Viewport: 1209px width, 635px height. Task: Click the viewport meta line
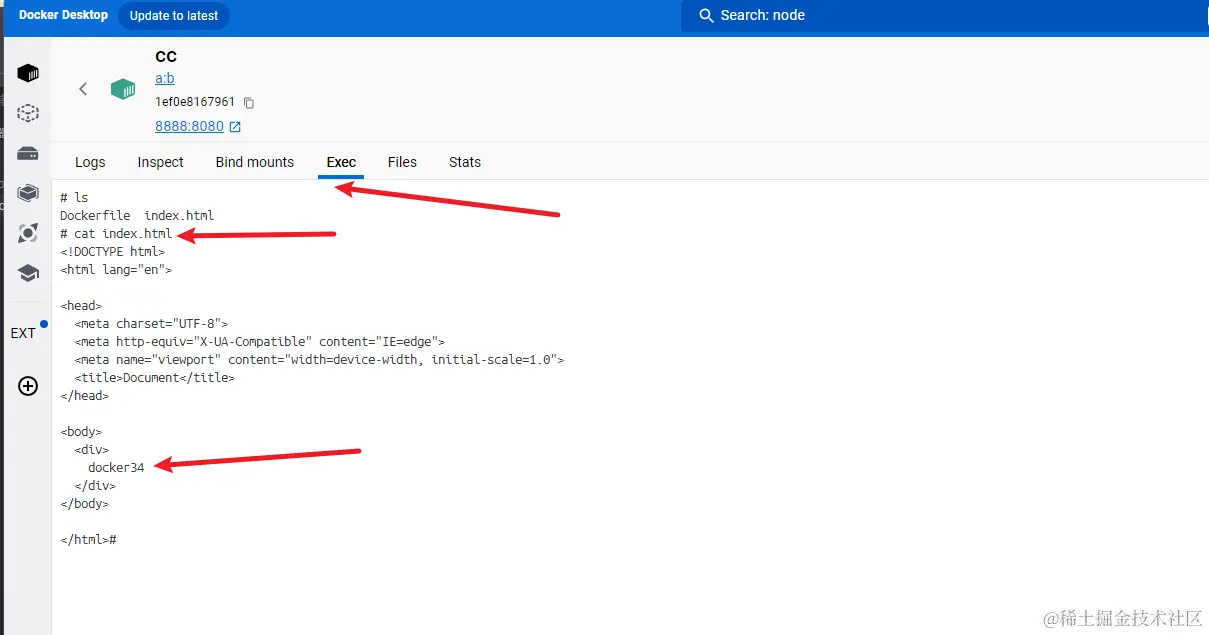pyautogui.click(x=319, y=360)
